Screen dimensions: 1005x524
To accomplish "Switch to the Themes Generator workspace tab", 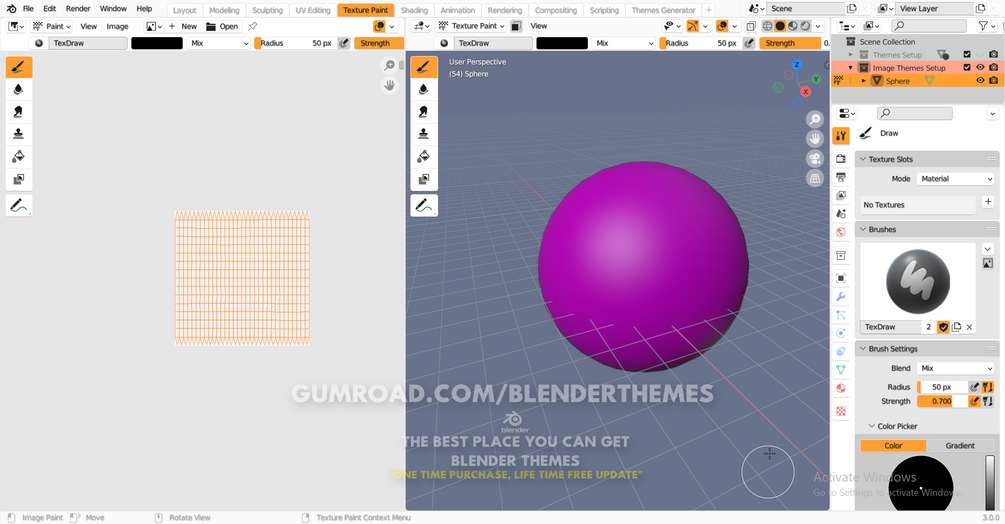I will [x=663, y=10].
